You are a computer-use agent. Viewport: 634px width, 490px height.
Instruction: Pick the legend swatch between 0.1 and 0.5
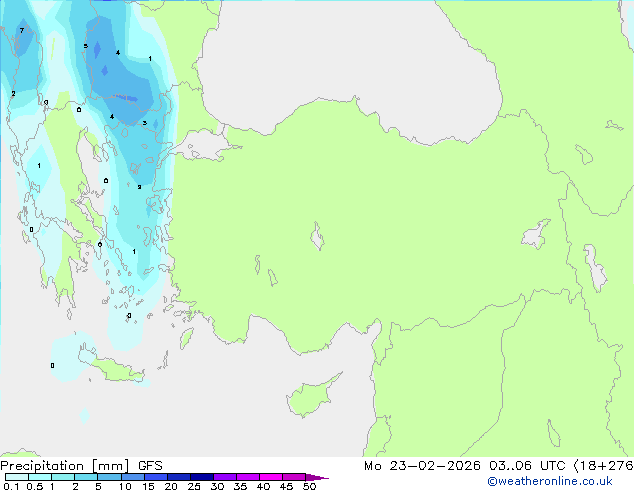pos(17,477)
